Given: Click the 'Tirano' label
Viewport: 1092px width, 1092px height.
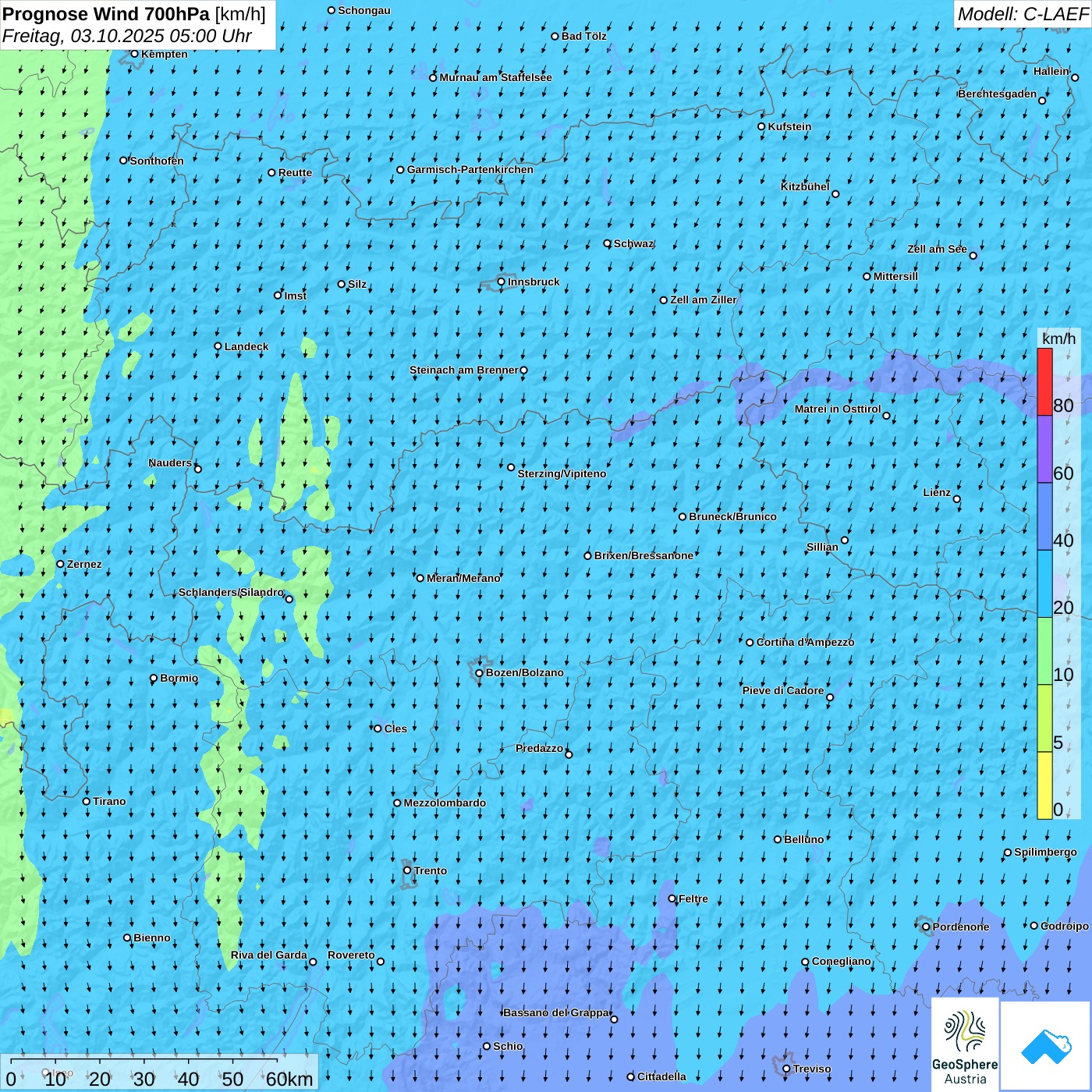Looking at the screenshot, I should [109, 801].
